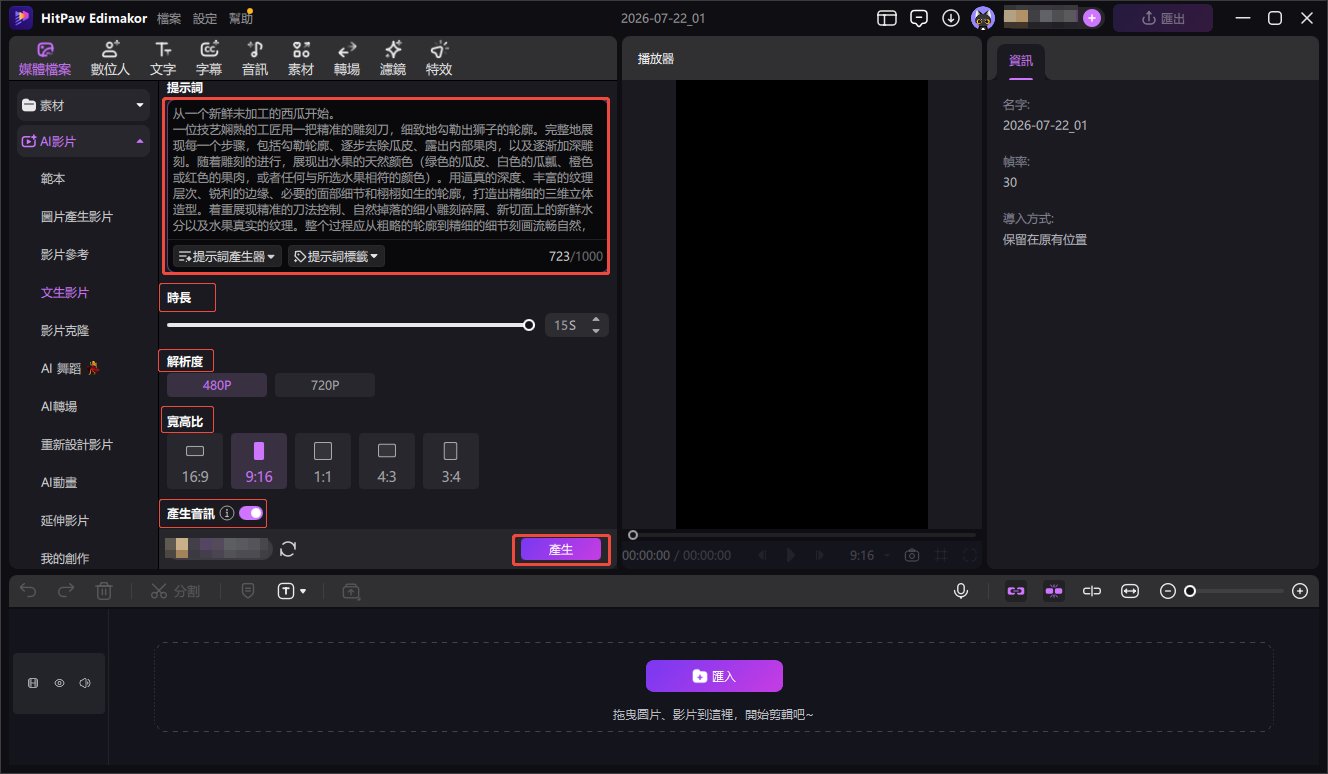Open 圖片產生影片 in the sidebar

77,217
